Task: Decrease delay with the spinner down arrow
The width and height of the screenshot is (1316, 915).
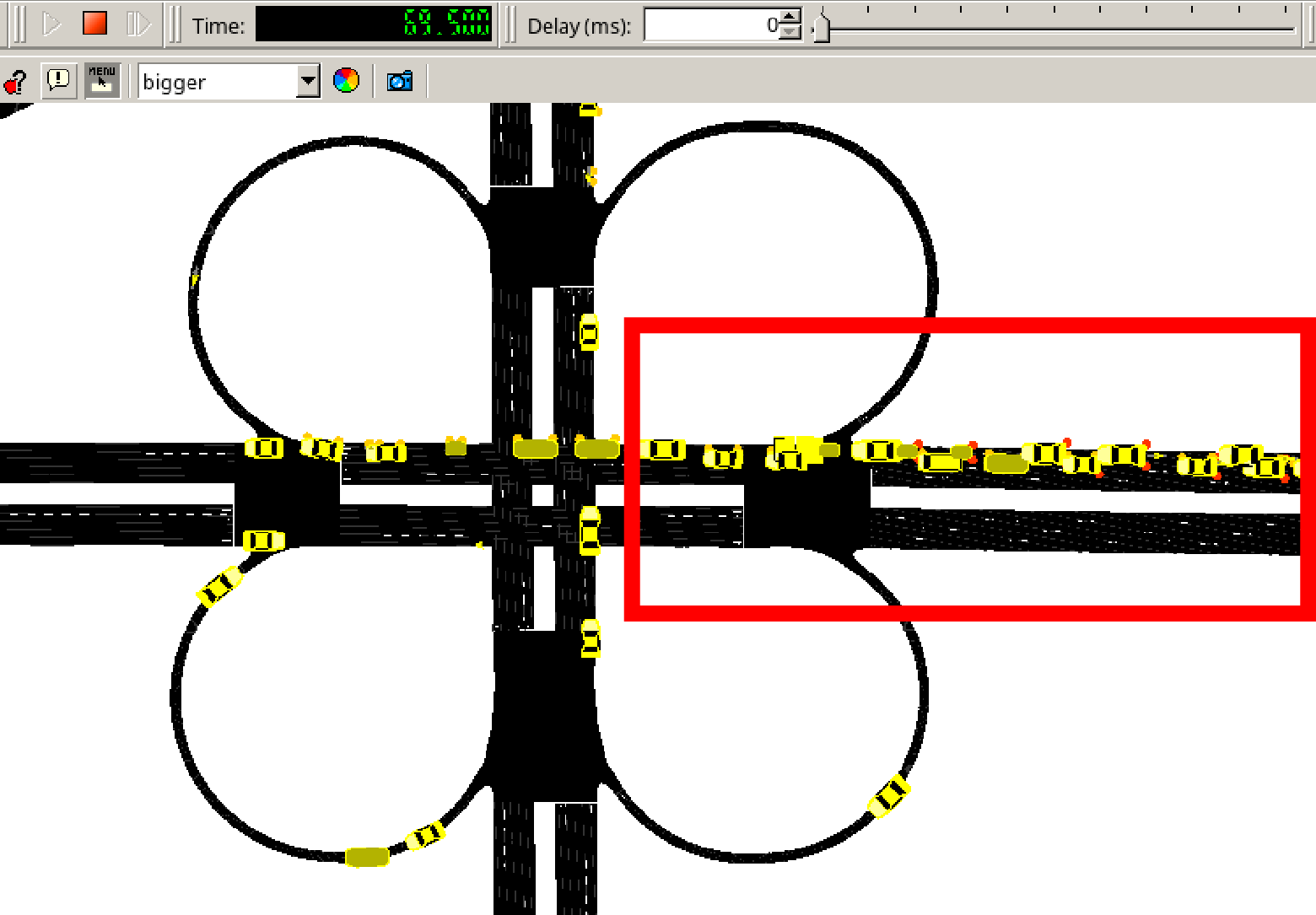Action: pos(790,32)
